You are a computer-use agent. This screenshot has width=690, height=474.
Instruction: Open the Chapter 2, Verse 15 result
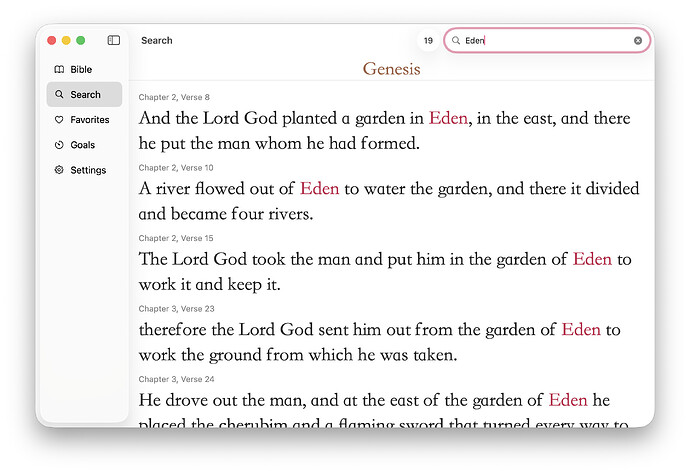point(384,271)
